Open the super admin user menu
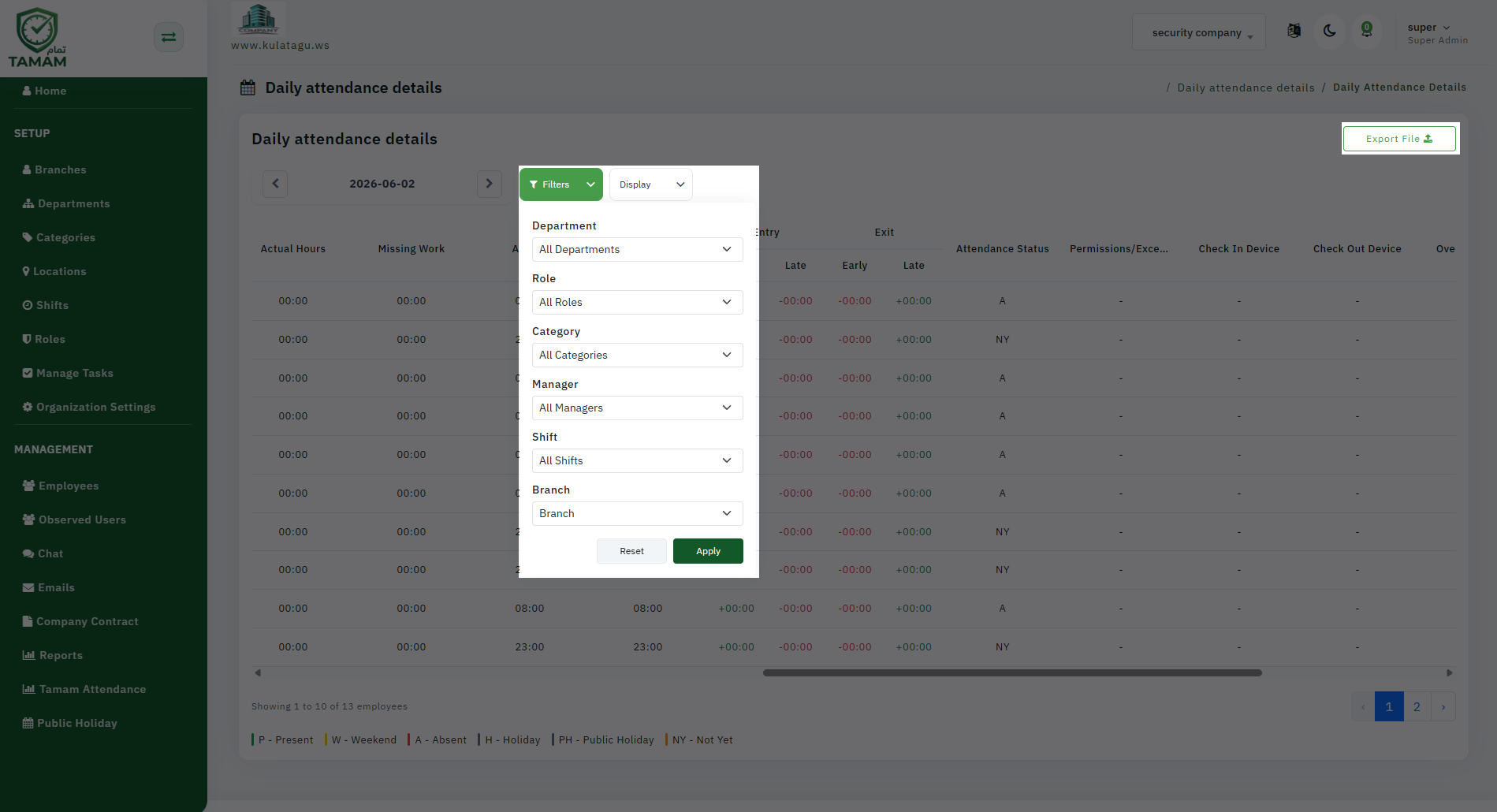 point(1436,33)
